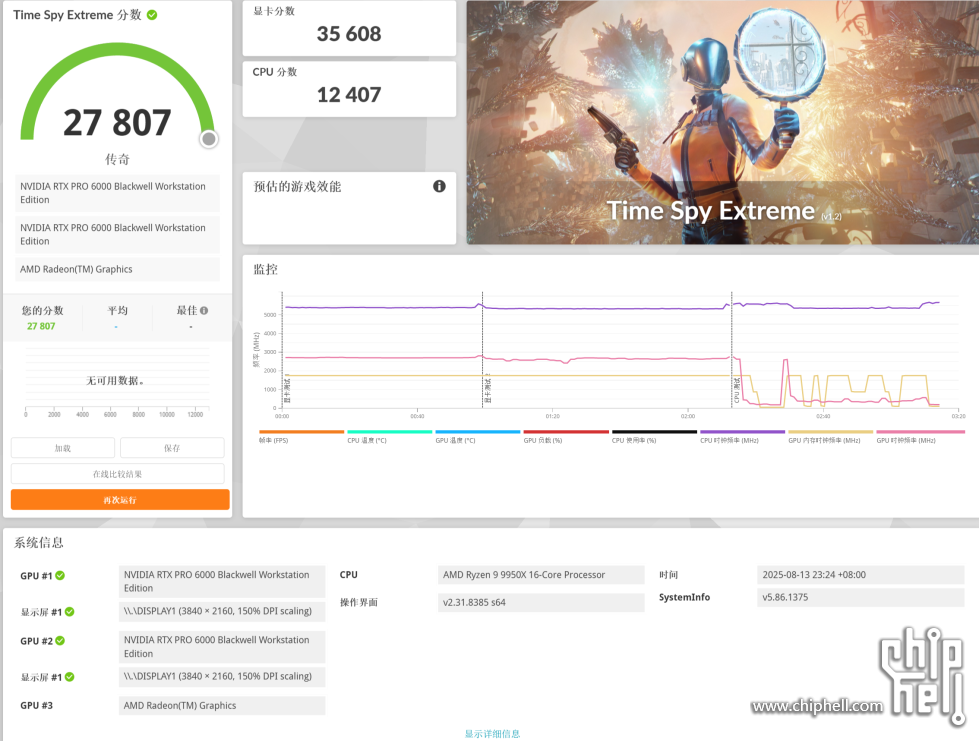Image resolution: width=979 pixels, height=741 pixels.
Task: Open the 显示详细信息 link
Action: point(492,734)
